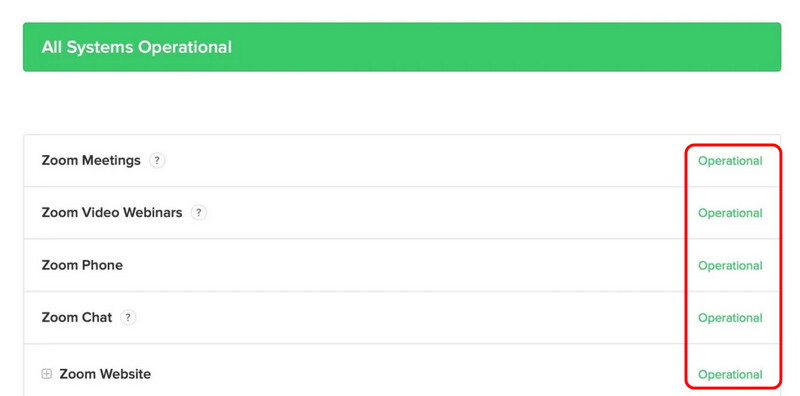
Task: Click the green status banner's empty area
Action: tap(505, 47)
